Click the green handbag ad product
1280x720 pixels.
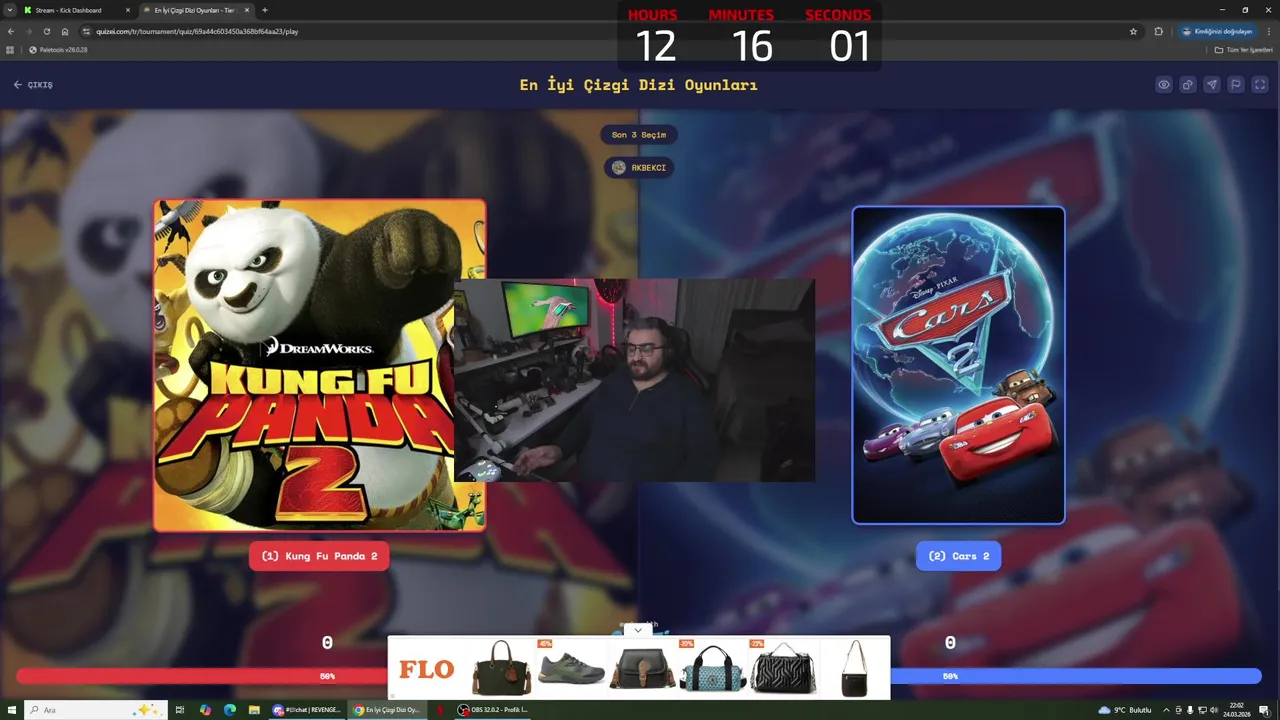[x=501, y=668]
